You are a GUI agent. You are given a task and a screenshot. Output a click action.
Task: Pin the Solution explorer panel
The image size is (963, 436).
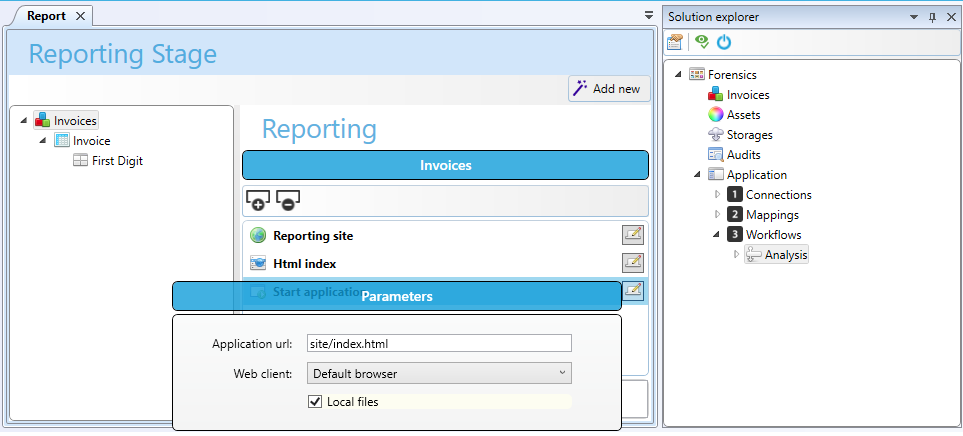pos(932,17)
